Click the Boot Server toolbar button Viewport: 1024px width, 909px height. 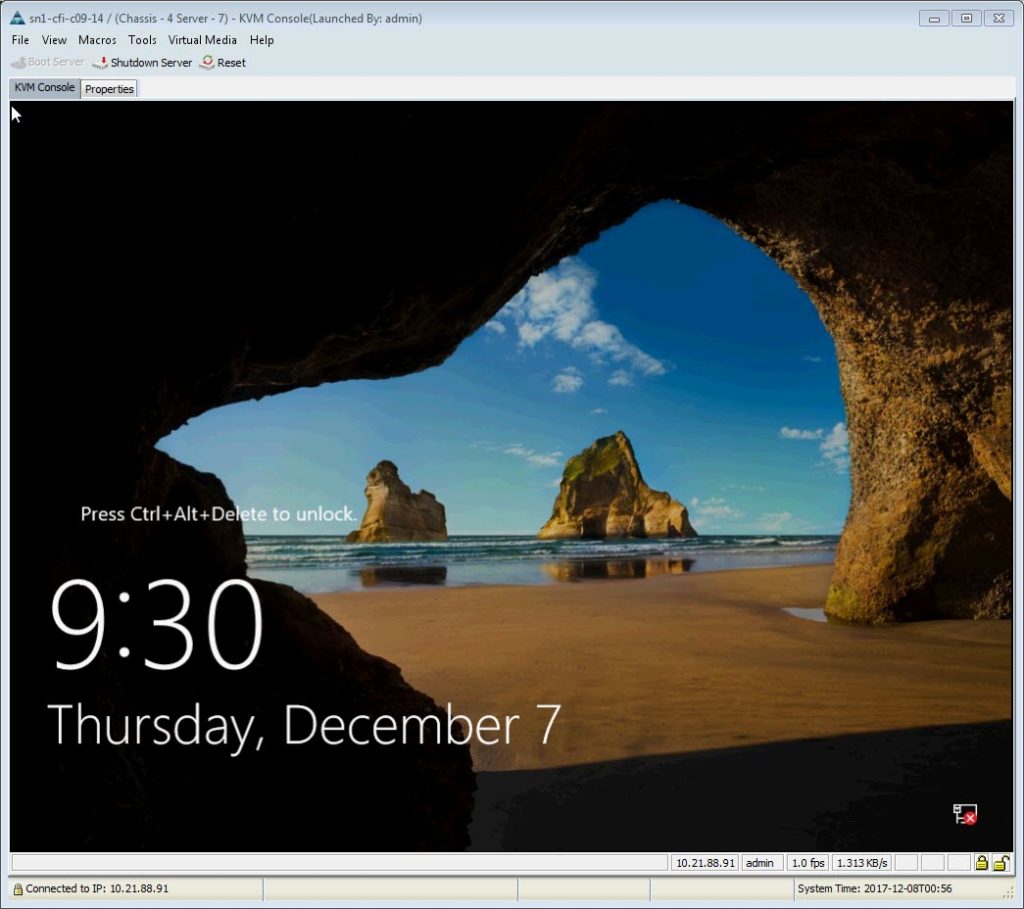click(48, 62)
